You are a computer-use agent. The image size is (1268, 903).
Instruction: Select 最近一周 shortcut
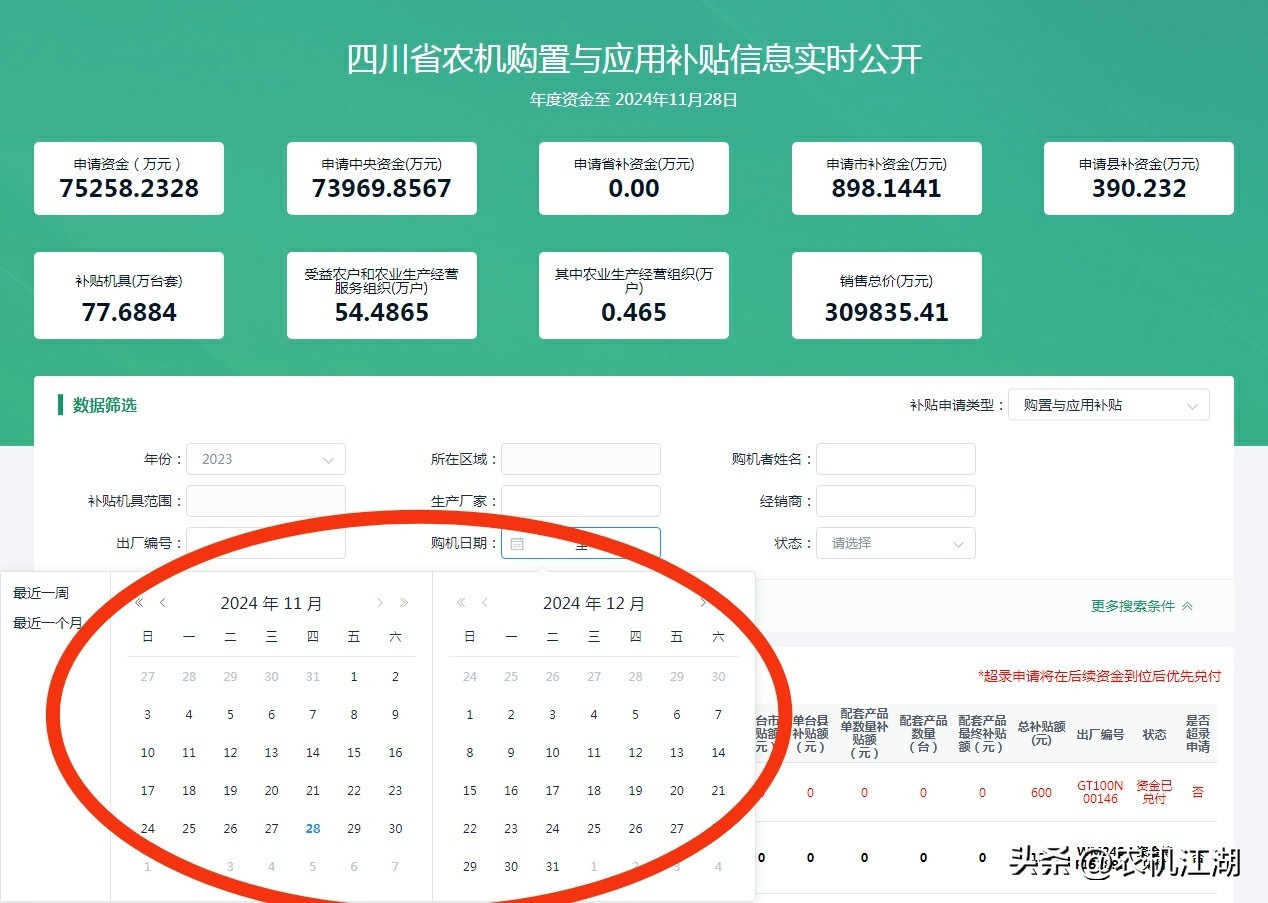pos(41,593)
